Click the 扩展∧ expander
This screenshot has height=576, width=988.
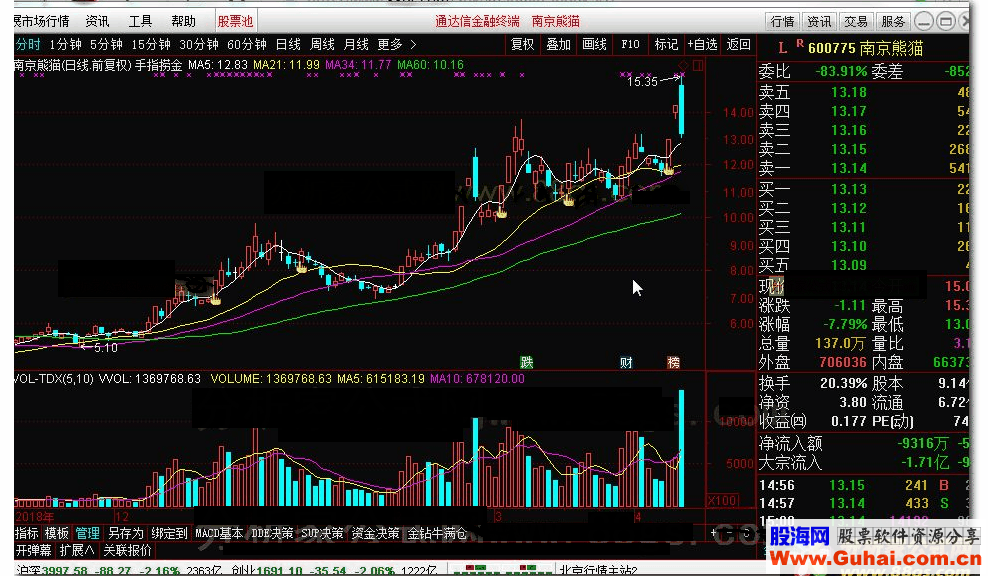pos(77,550)
